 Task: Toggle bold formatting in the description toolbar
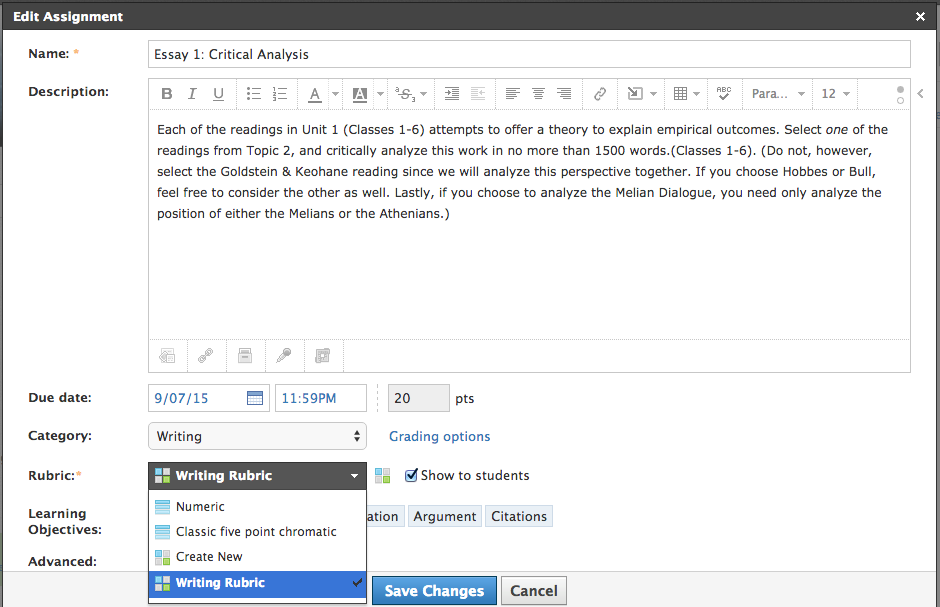click(167, 94)
